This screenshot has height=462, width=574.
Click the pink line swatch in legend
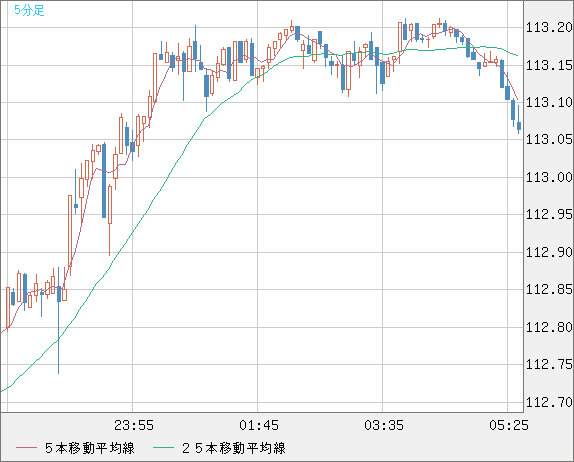26,448
